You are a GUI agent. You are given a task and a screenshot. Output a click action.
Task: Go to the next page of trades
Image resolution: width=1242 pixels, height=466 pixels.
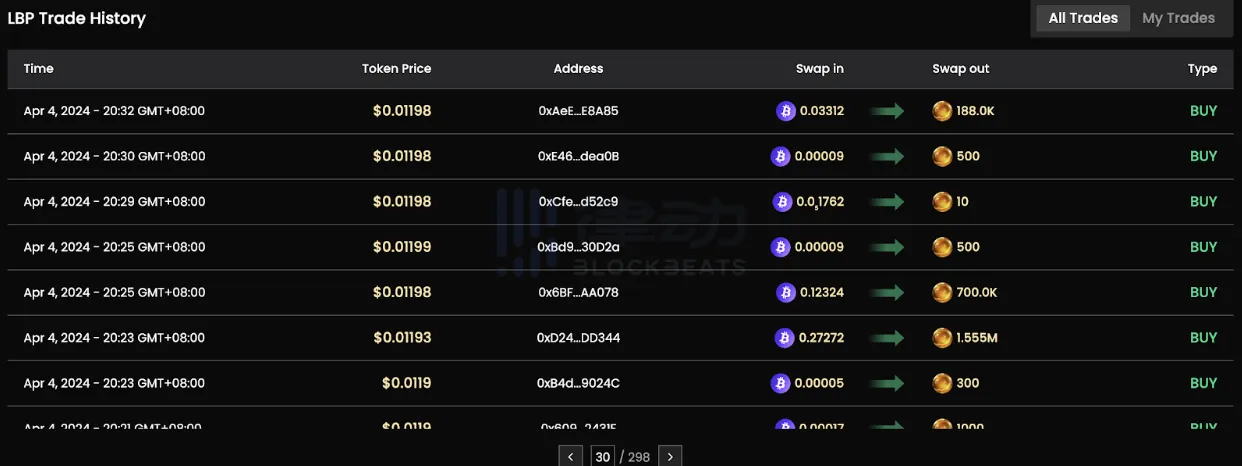tap(670, 457)
